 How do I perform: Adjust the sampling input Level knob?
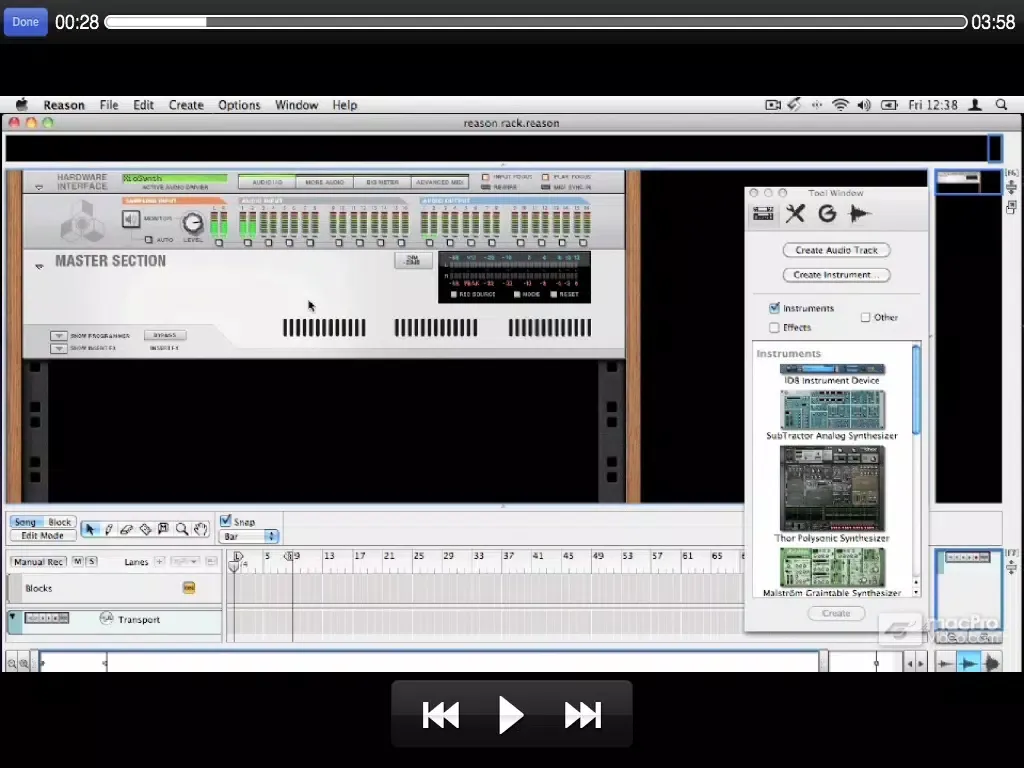(193, 223)
